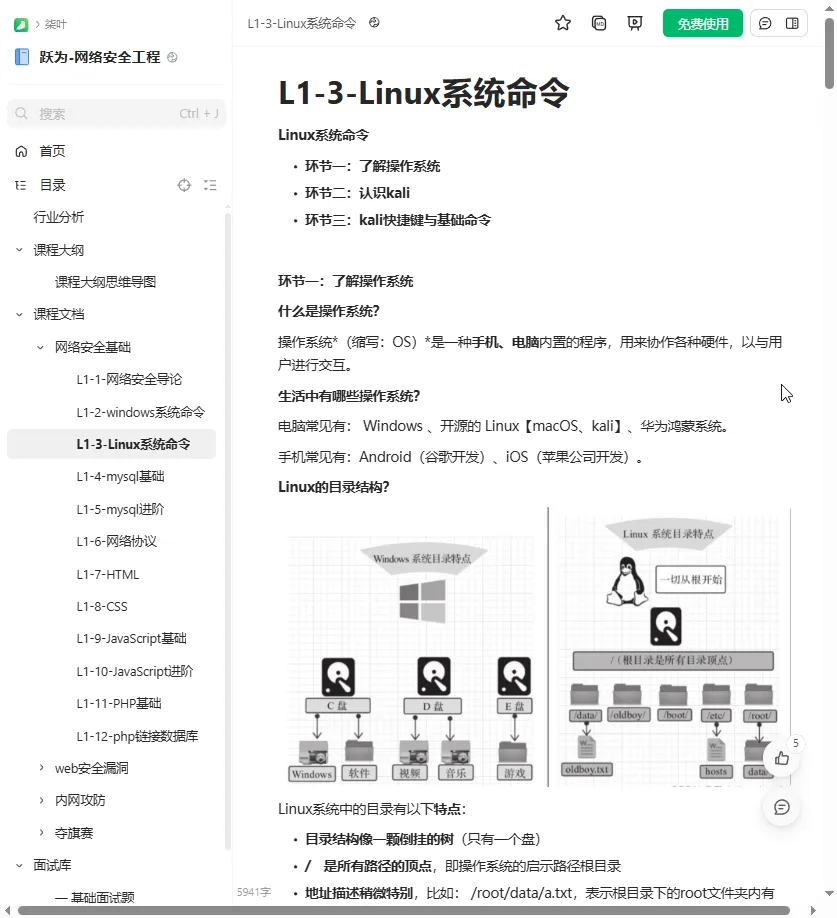Locate current document with the target icon
The height and width of the screenshot is (918, 837).
click(184, 185)
